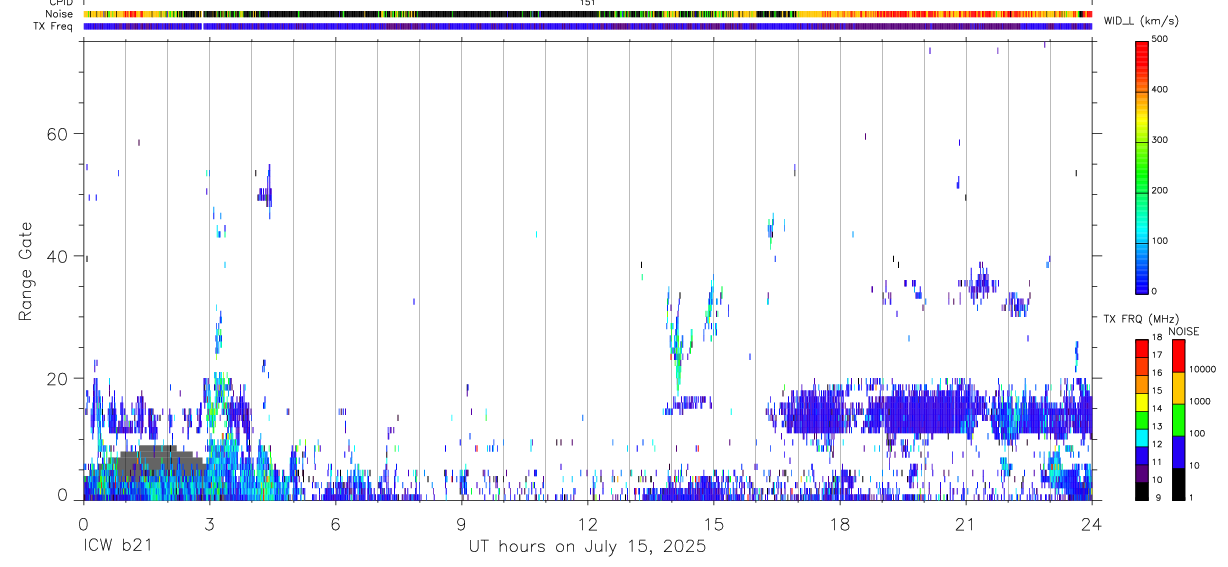Click the '400' tick on width scale
1228x567 pixels.
point(1161,90)
